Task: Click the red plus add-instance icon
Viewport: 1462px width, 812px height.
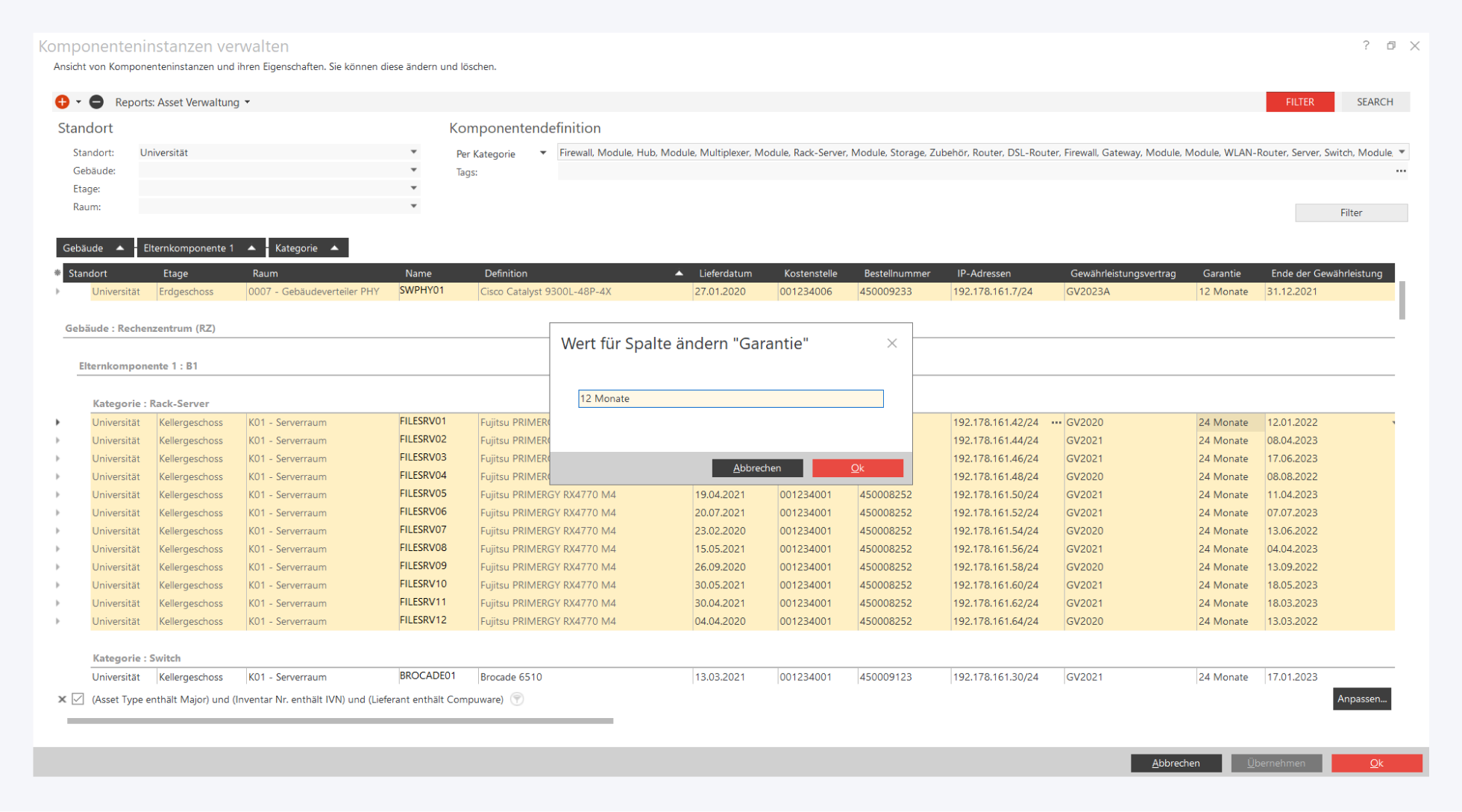Action: click(x=62, y=102)
